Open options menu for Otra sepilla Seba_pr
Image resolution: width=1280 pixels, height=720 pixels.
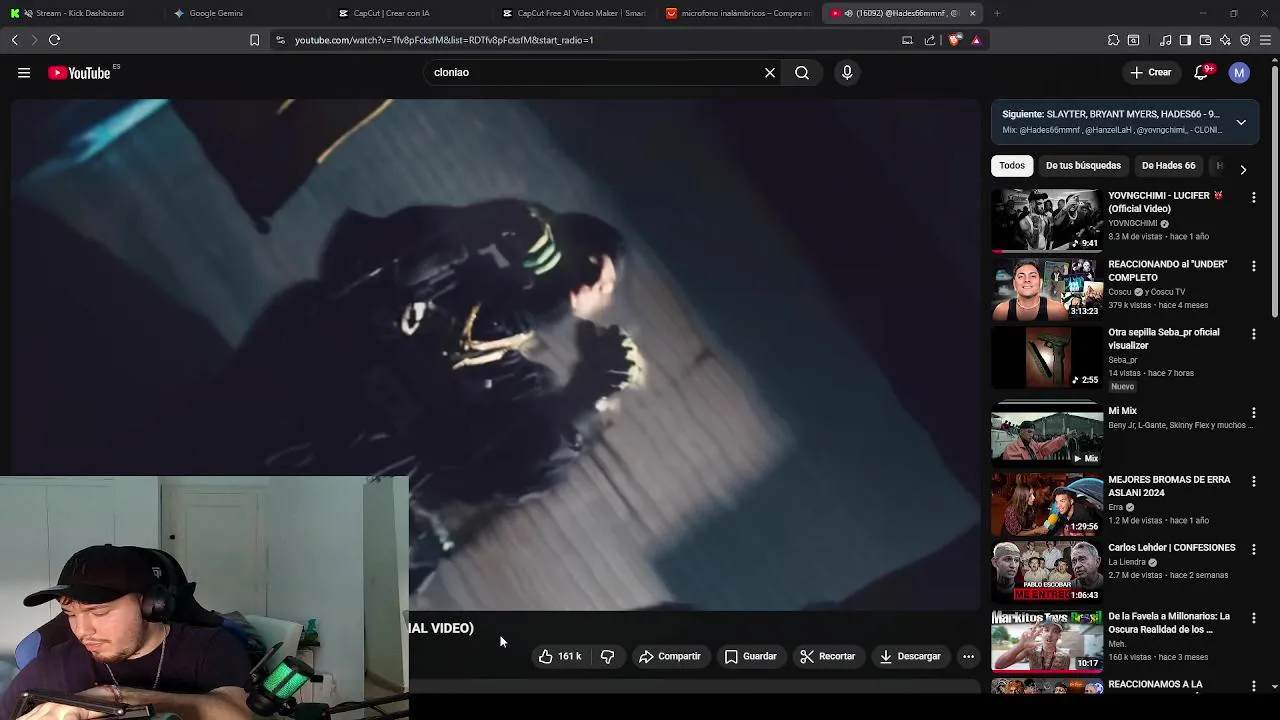1254,334
